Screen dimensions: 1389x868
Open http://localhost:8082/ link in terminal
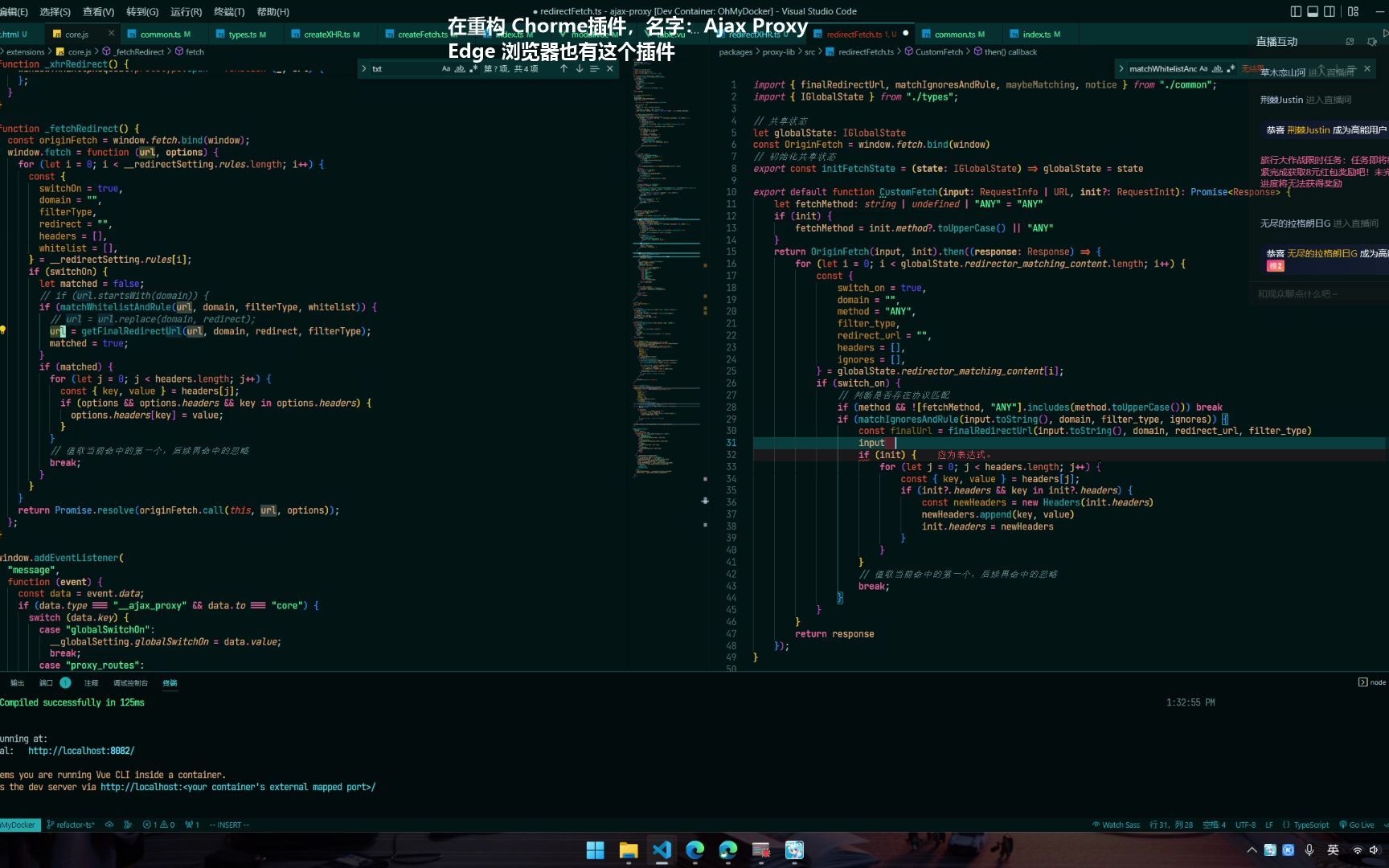(x=81, y=751)
